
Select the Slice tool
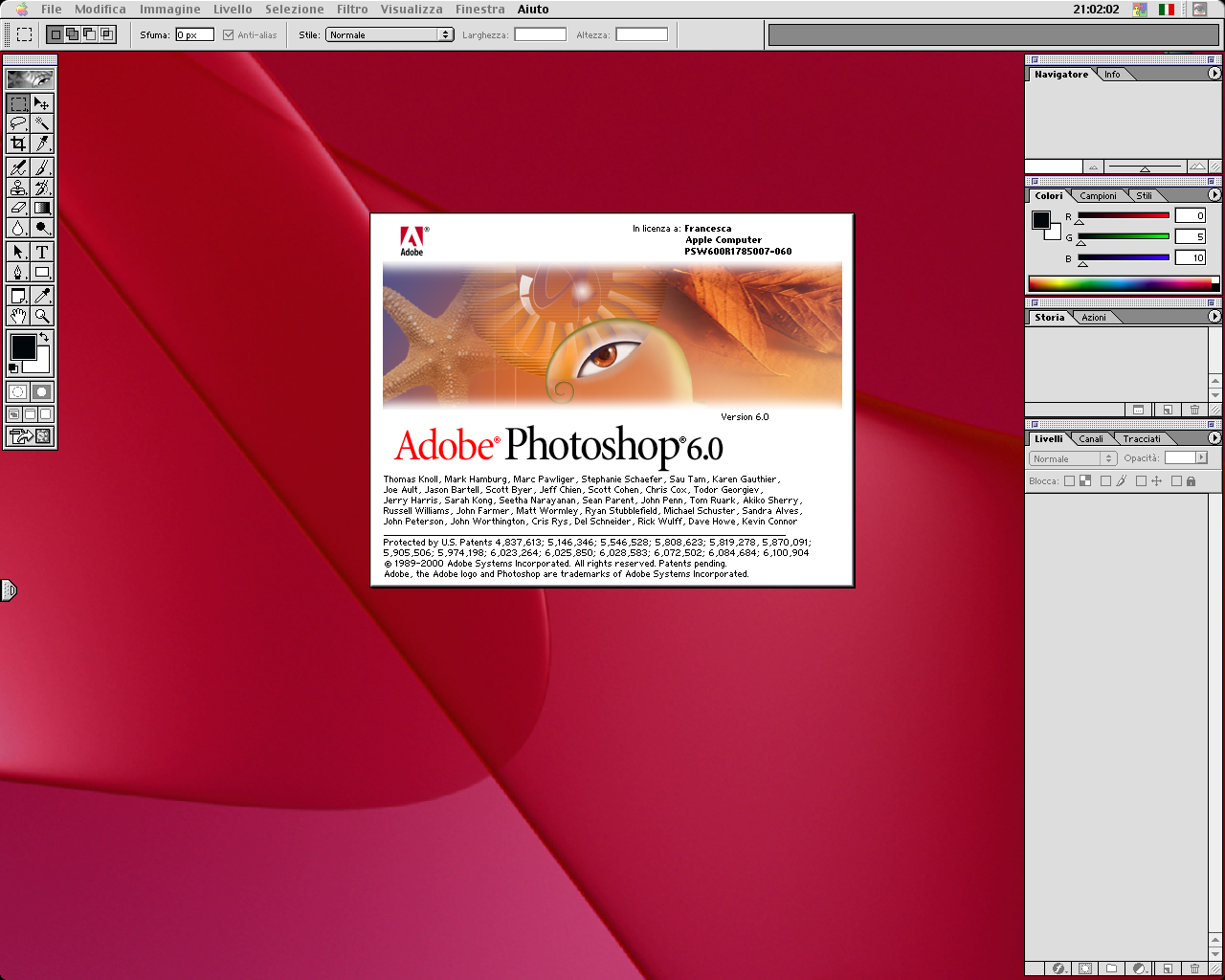pos(42,144)
